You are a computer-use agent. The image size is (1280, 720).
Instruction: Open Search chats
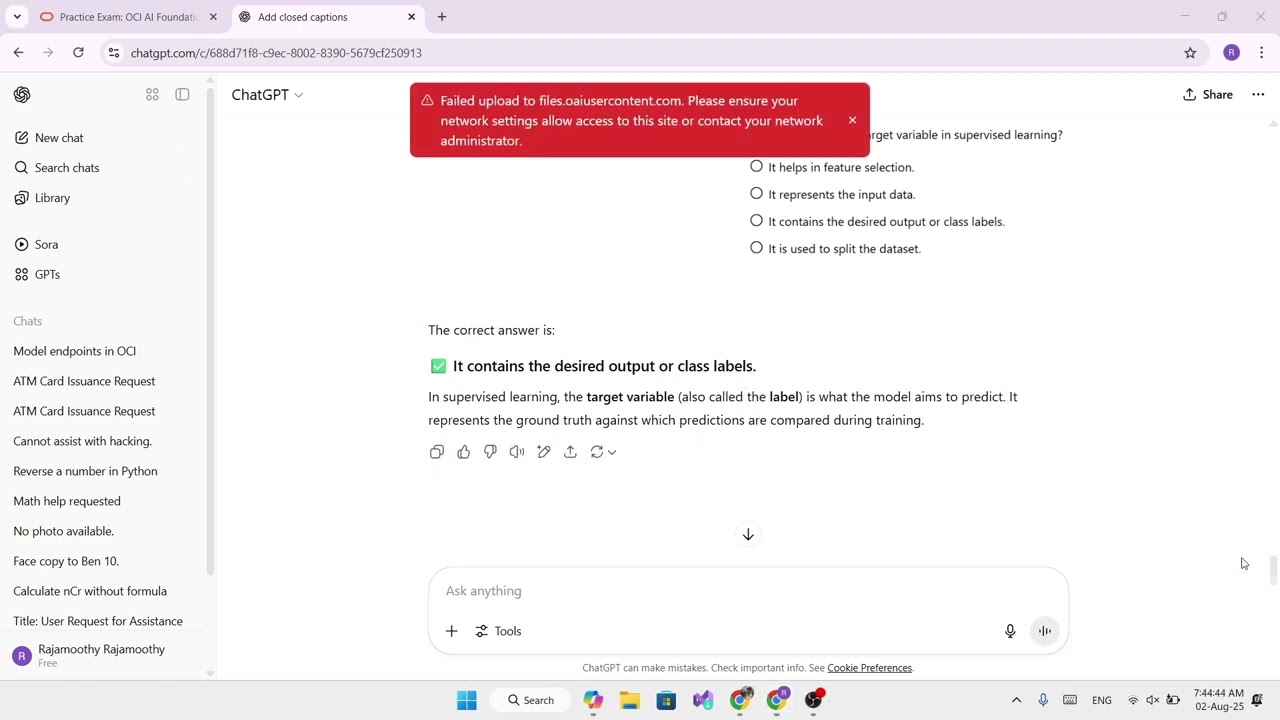click(67, 168)
